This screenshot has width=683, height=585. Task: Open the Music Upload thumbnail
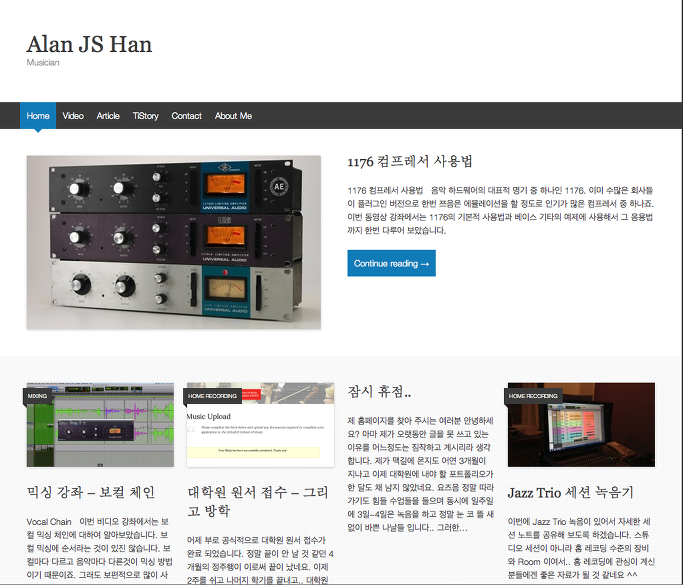[x=260, y=425]
